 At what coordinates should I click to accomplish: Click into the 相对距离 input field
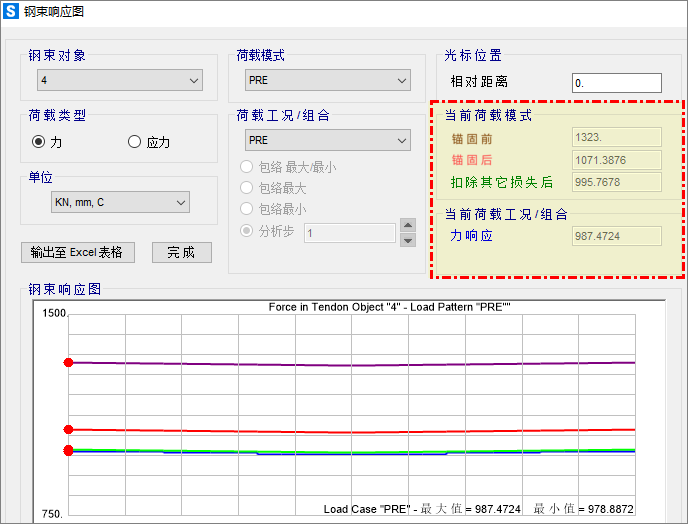(616, 84)
